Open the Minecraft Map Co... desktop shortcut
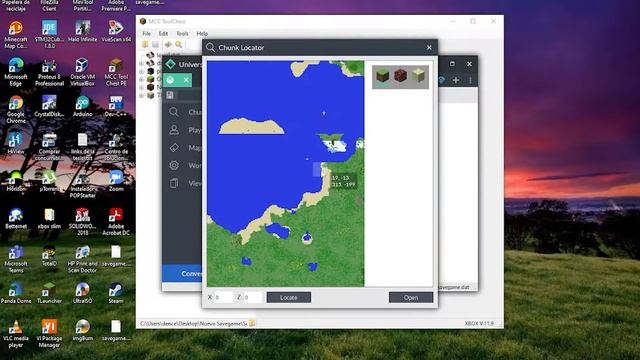 pyautogui.click(x=16, y=34)
